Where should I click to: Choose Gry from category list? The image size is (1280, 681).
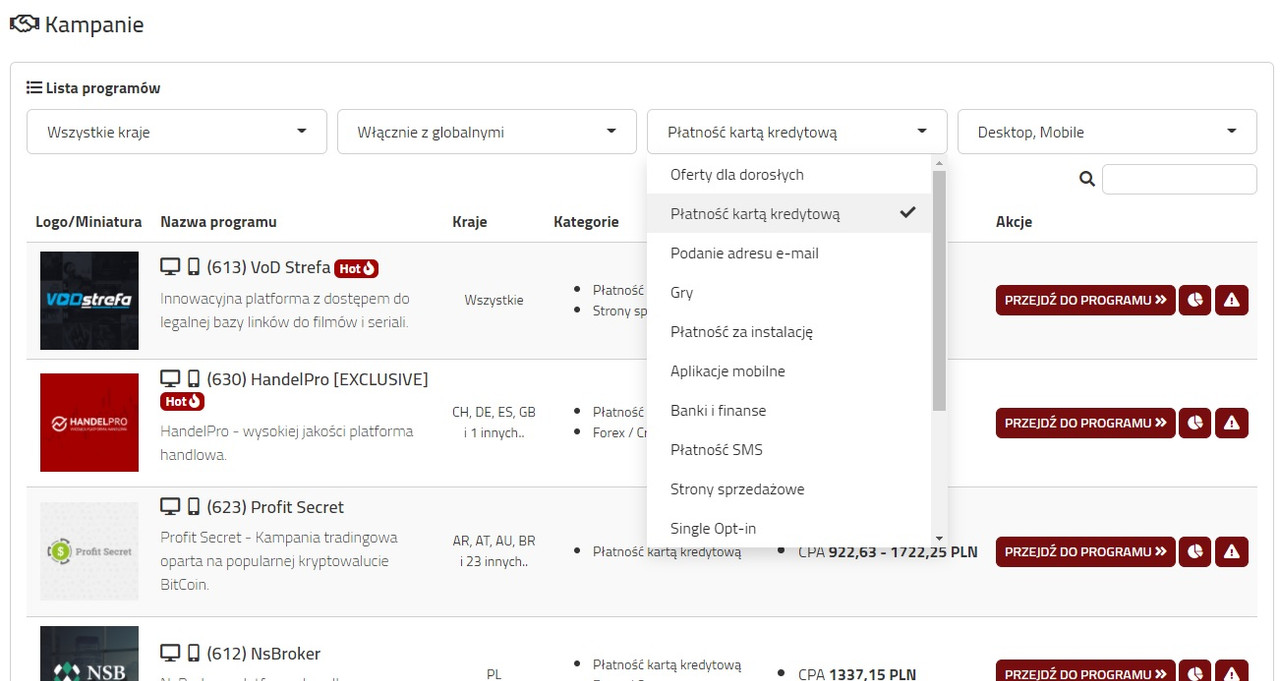point(789,292)
